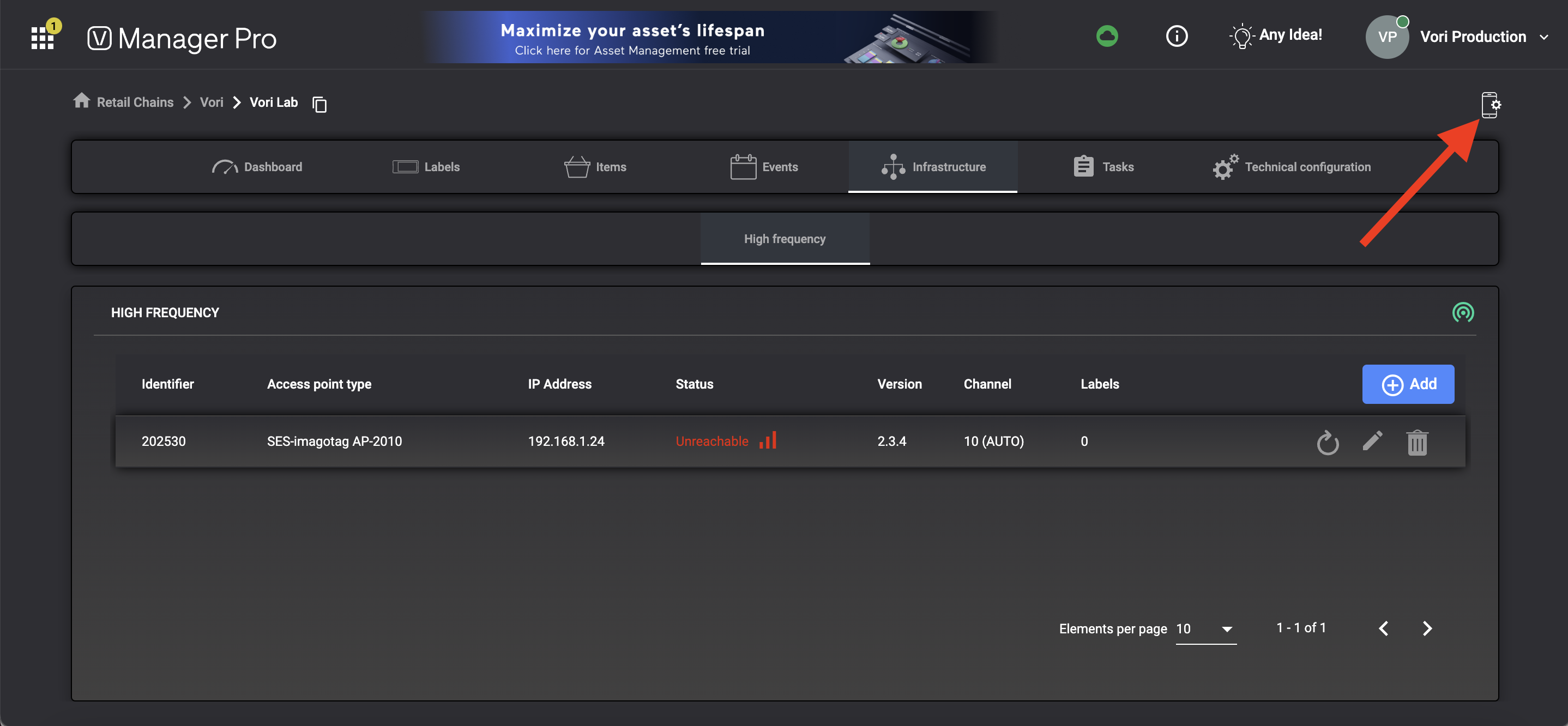Edit access point 202530 with pencil
Screen dimensions: 1568x726
click(1372, 441)
